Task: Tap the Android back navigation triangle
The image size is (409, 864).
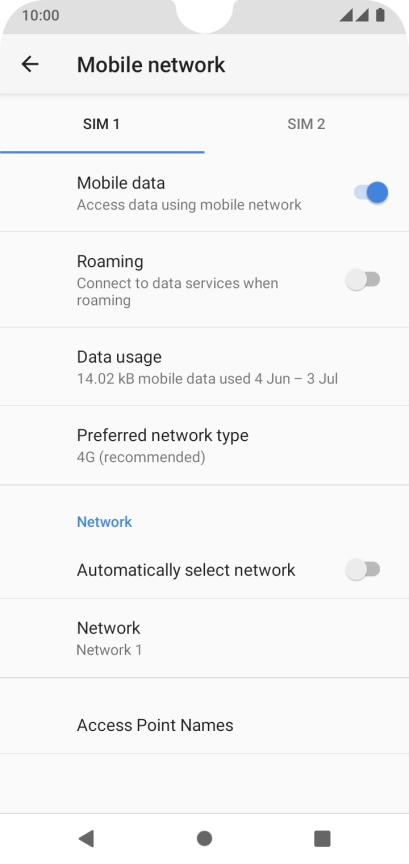Action: click(86, 838)
